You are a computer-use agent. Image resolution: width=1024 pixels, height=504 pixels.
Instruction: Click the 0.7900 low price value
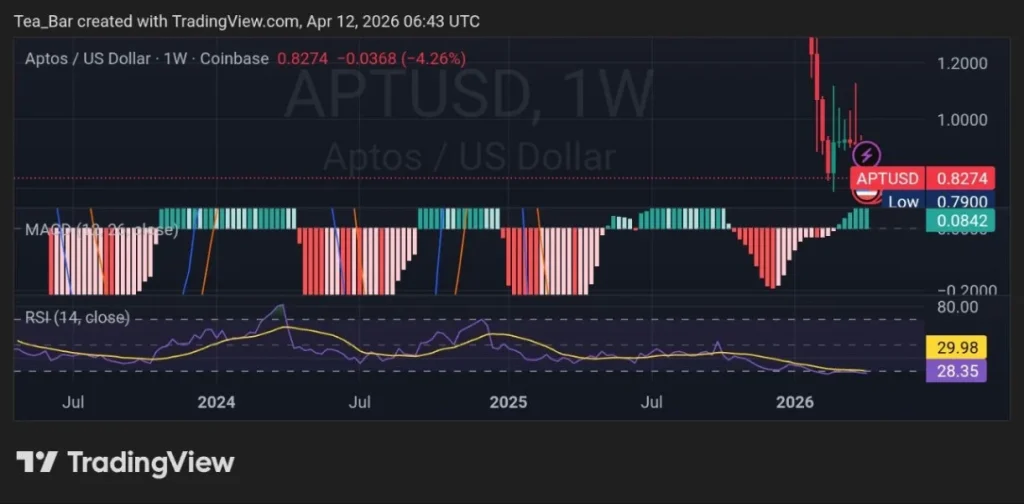(x=960, y=202)
